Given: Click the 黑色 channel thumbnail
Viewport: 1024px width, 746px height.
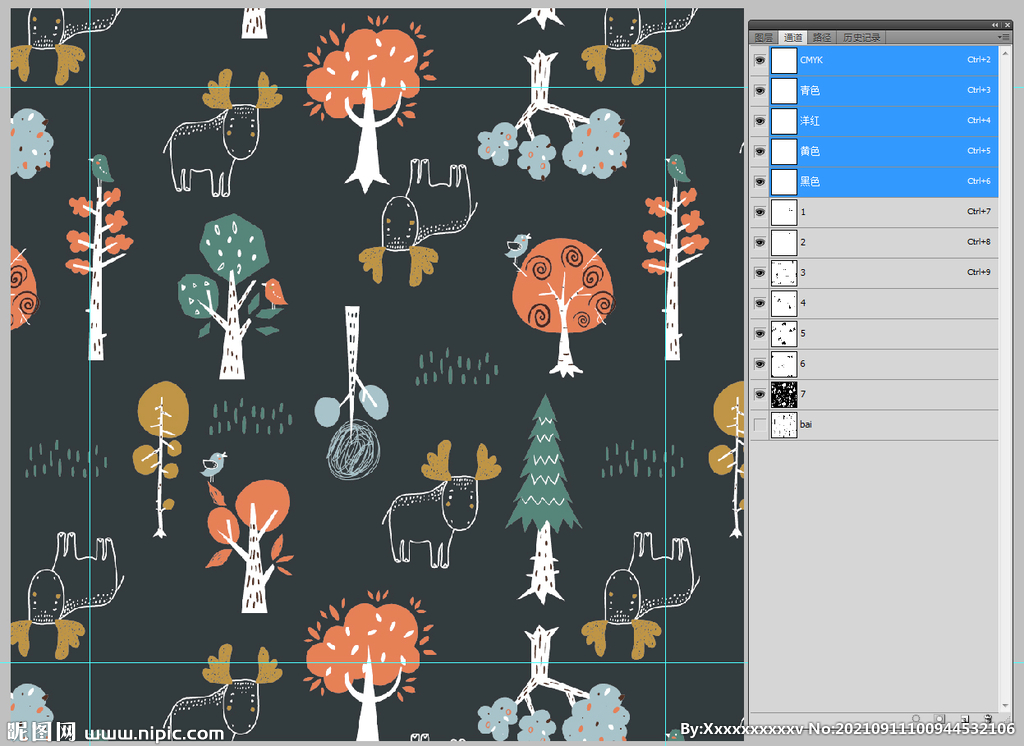Looking at the screenshot, I should pos(784,182).
